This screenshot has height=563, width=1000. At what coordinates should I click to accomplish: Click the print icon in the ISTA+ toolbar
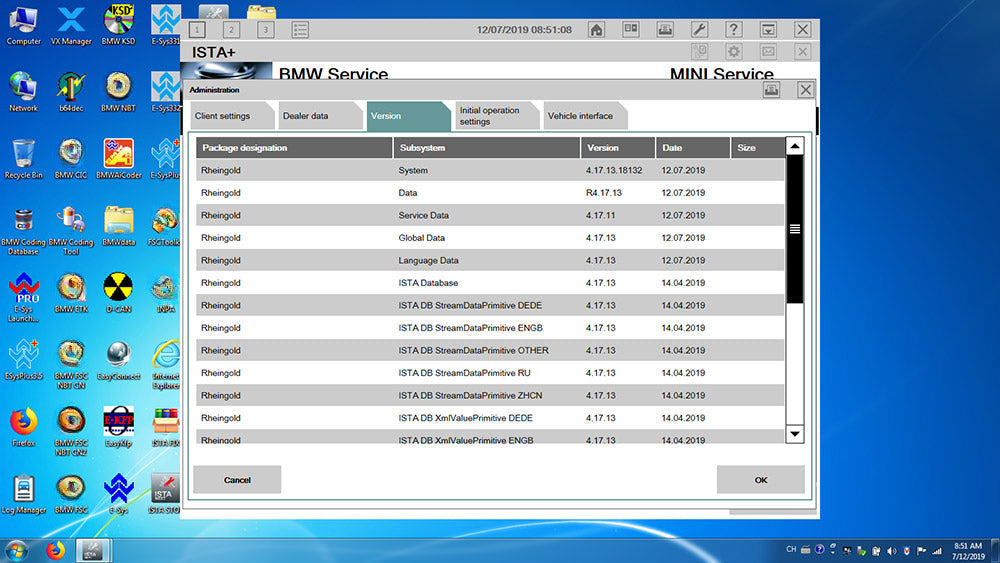[664, 30]
